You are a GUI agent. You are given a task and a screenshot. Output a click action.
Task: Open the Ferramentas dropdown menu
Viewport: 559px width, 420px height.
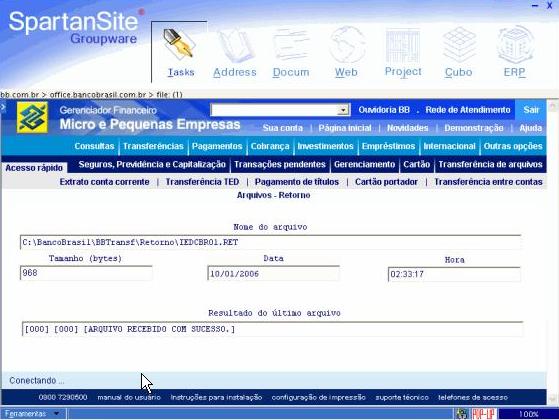click(32, 414)
